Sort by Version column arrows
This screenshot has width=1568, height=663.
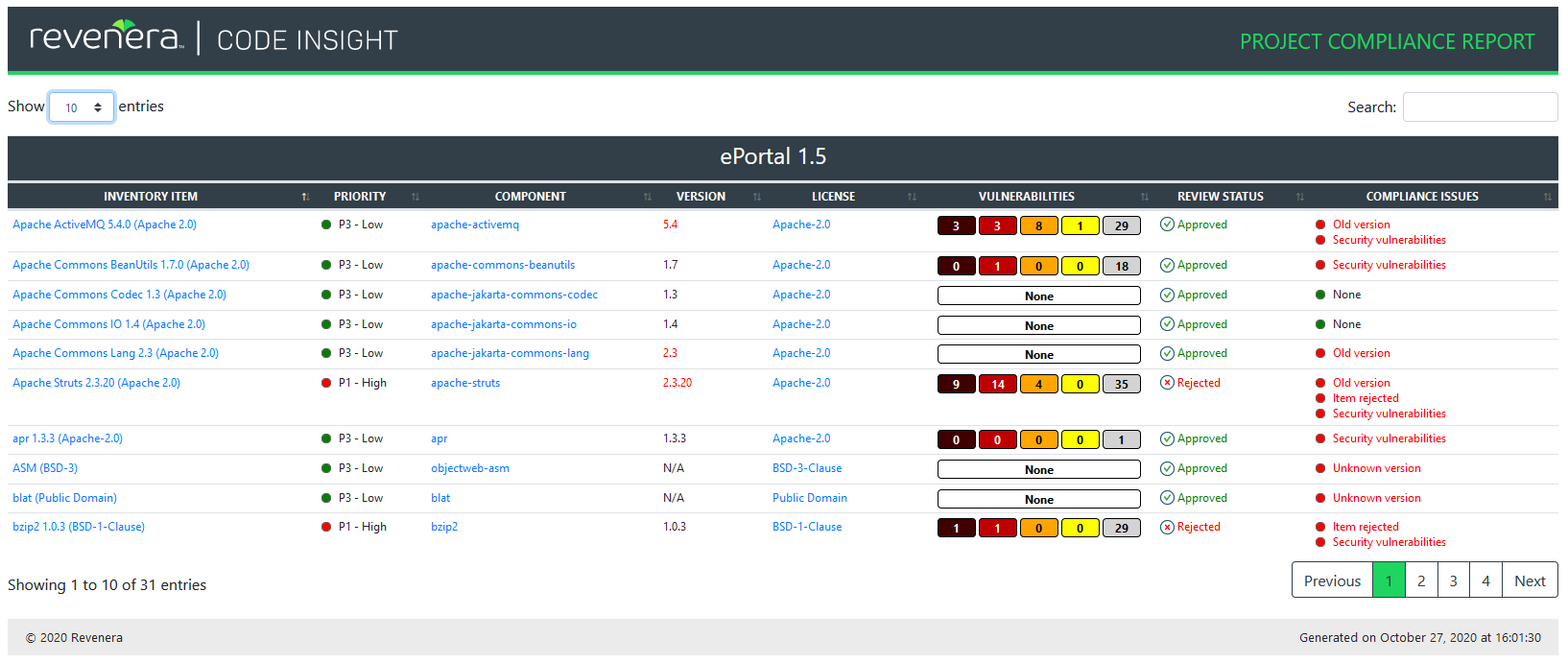[x=757, y=197]
